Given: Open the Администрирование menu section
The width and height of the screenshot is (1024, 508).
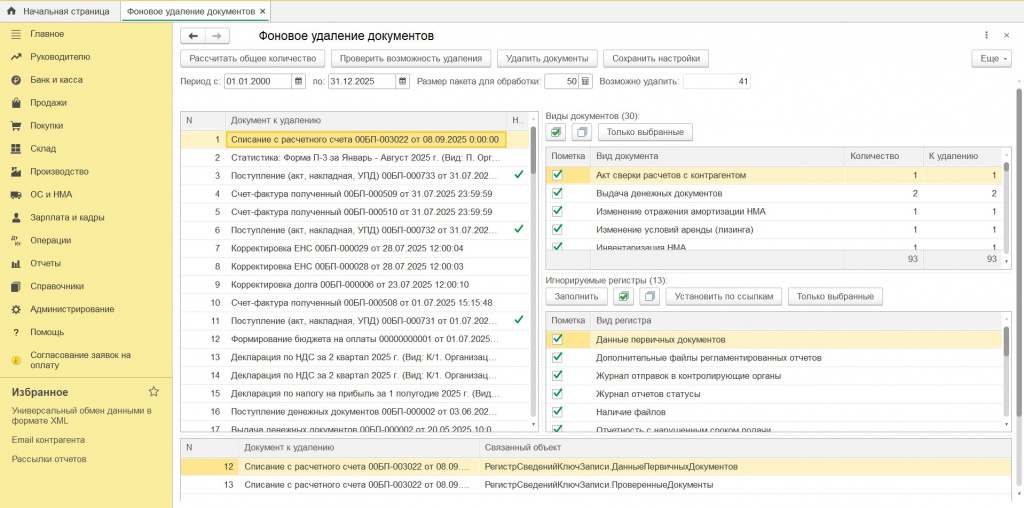Looking at the screenshot, I should coord(72,309).
